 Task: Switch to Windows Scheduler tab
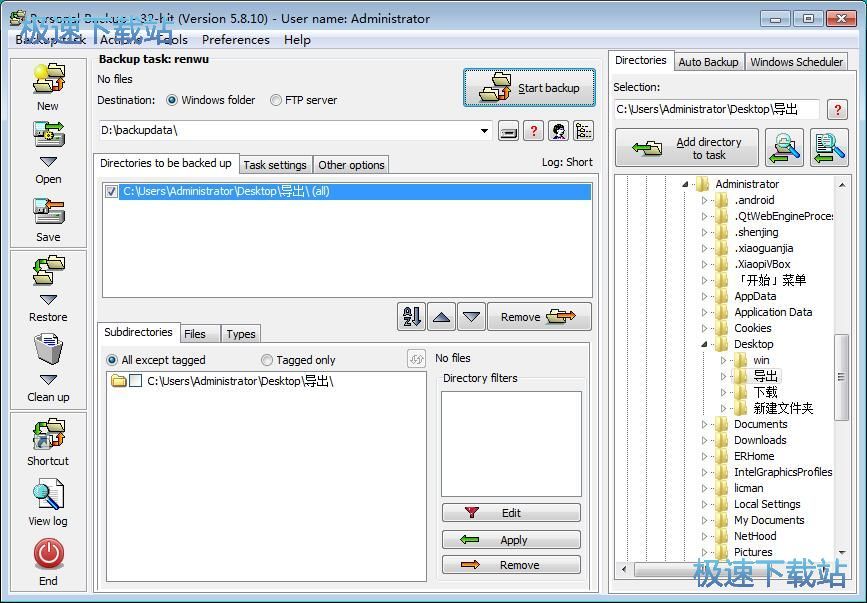pyautogui.click(x=796, y=62)
